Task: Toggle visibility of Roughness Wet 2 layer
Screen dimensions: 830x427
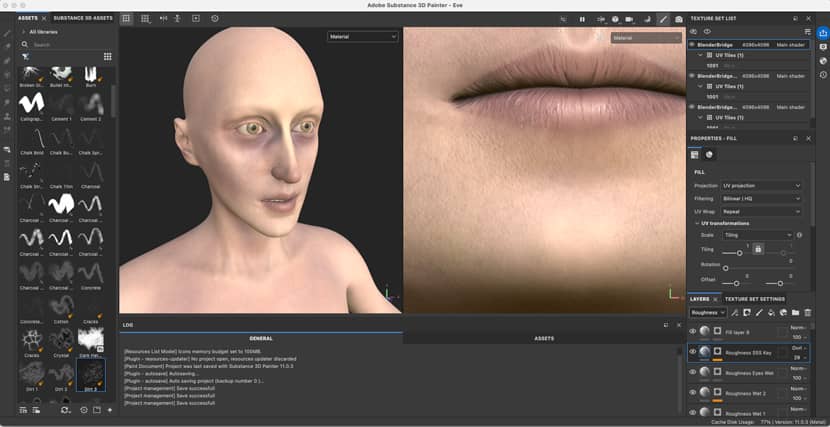Action: (692, 393)
